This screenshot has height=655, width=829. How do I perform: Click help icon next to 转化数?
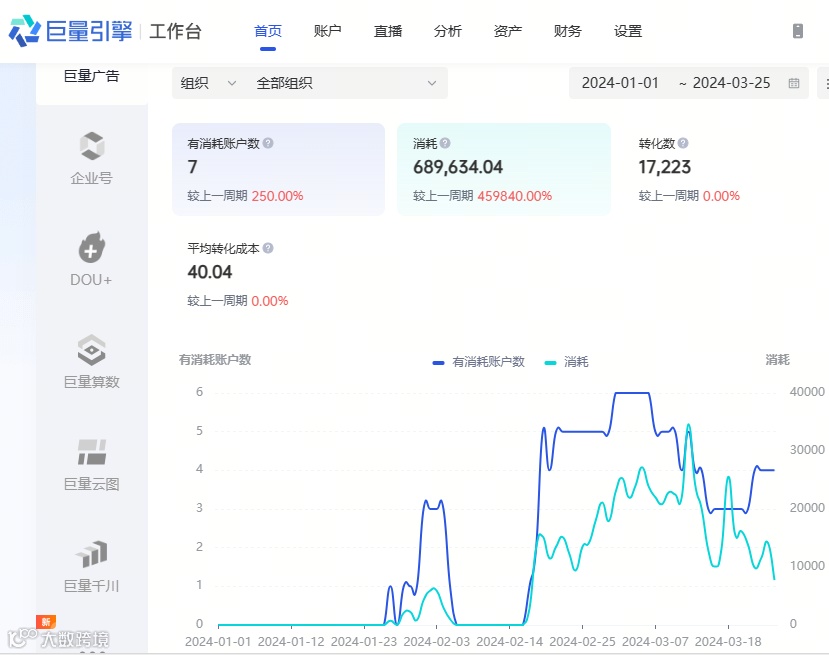pyautogui.click(x=683, y=143)
